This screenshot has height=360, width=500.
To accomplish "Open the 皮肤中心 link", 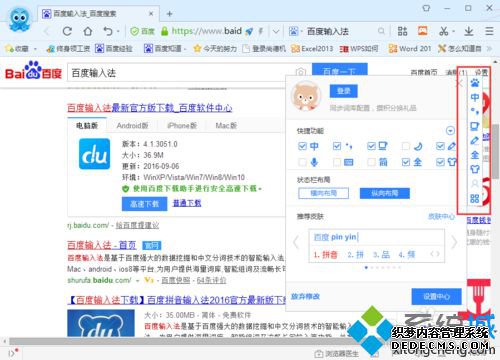I will pyautogui.click(x=441, y=217).
